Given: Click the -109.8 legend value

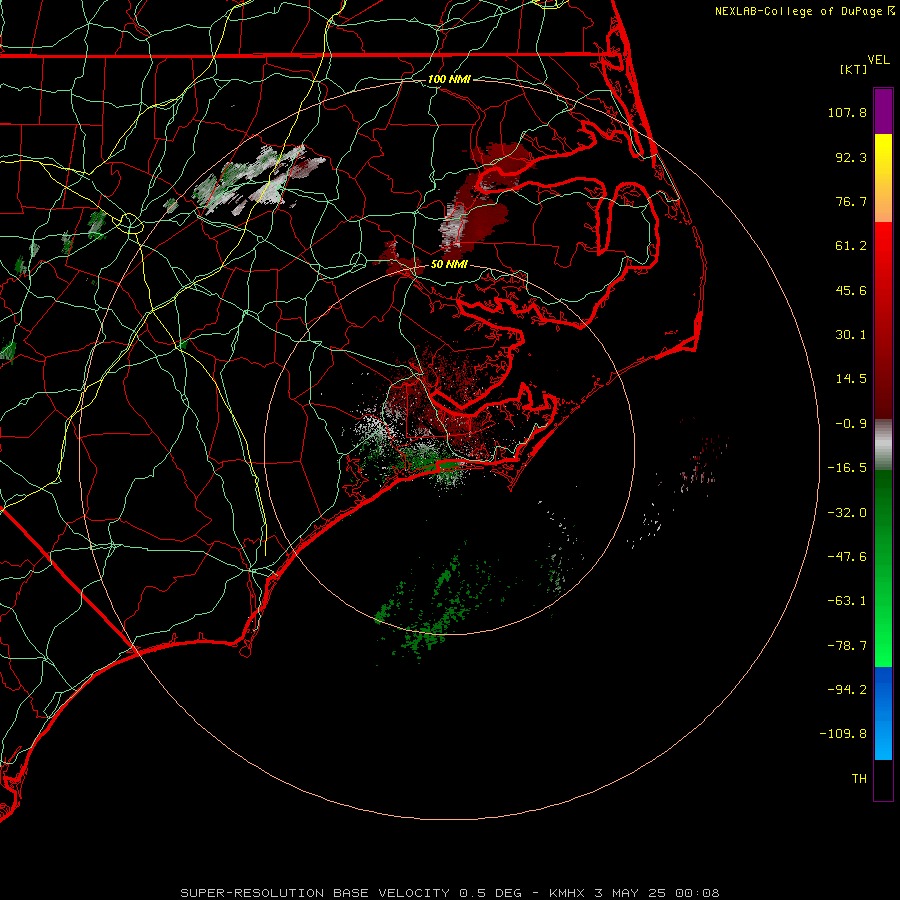Looking at the screenshot, I should pyautogui.click(x=843, y=734).
